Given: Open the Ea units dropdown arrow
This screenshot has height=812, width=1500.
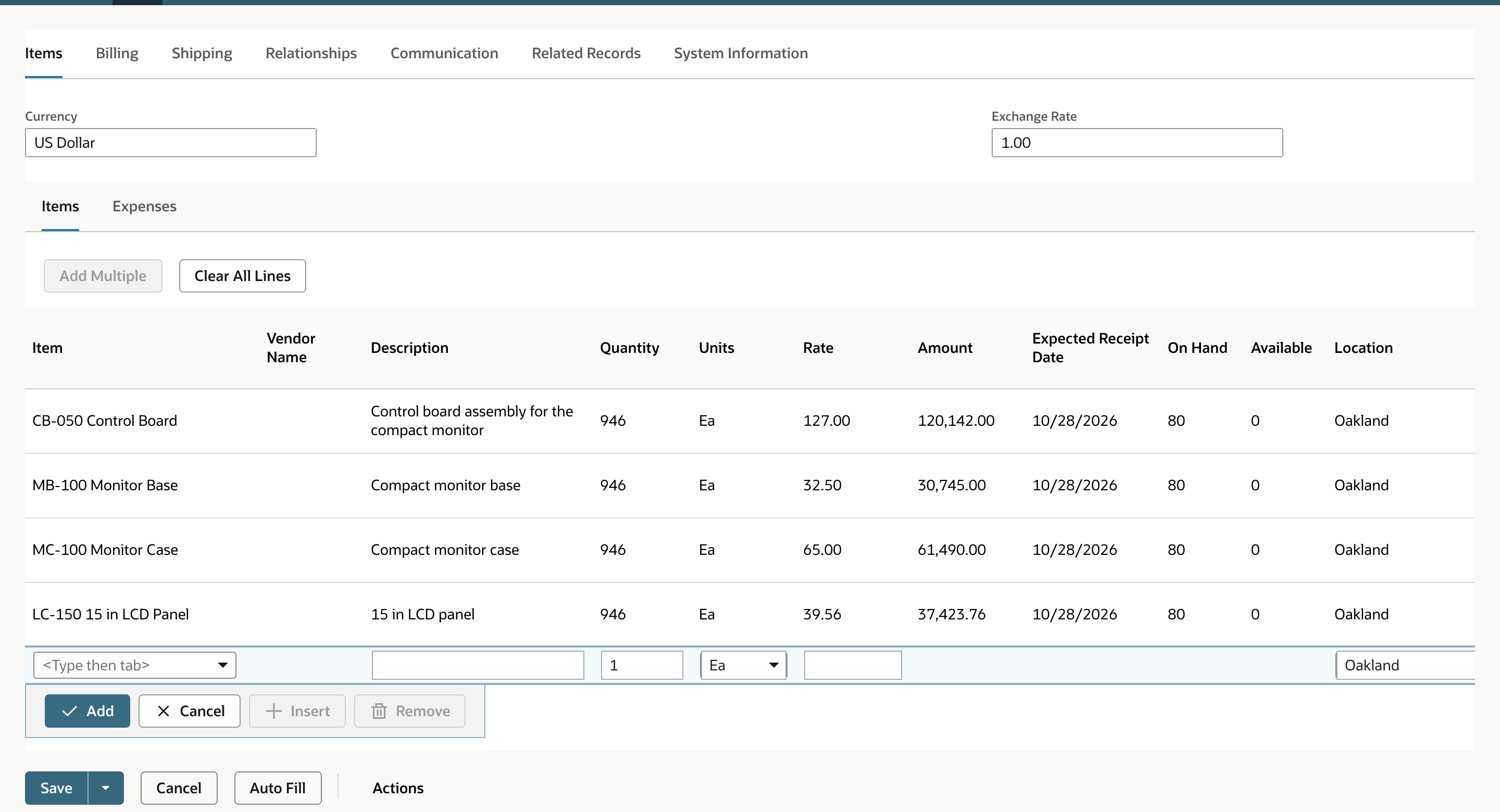Looking at the screenshot, I should (773, 665).
